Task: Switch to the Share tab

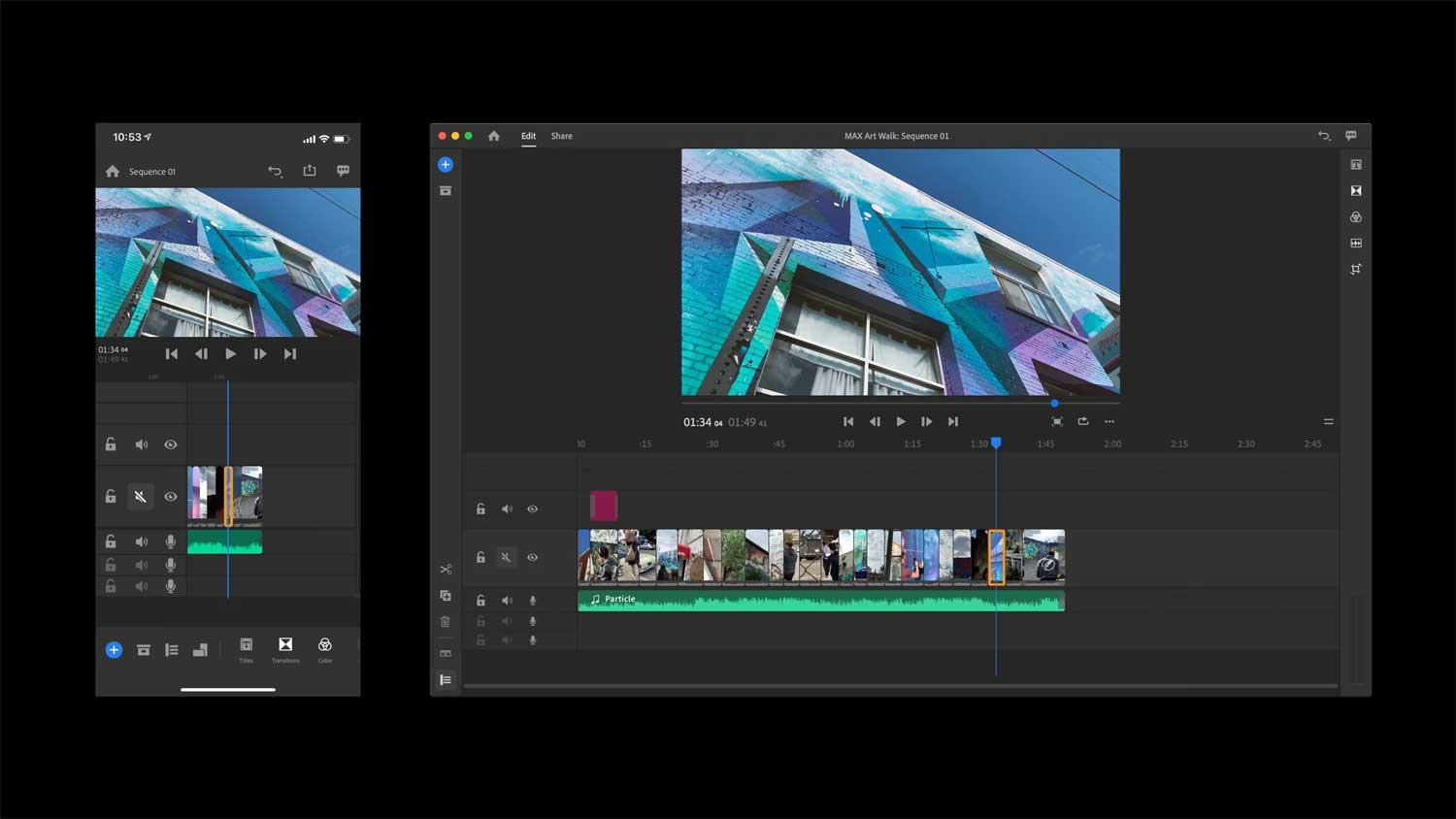Action: (x=561, y=136)
